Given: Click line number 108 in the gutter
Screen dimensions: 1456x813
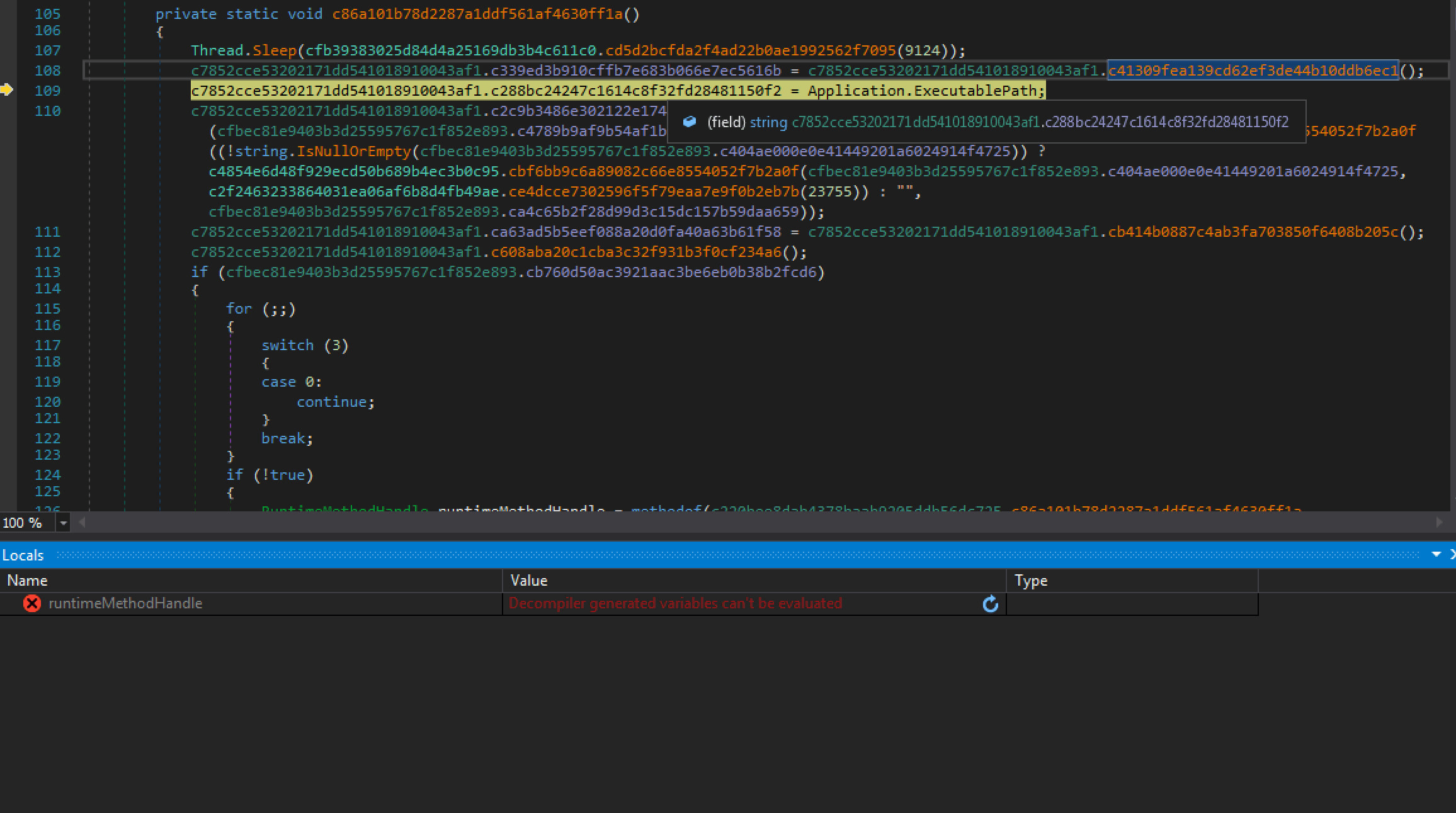Looking at the screenshot, I should 48,71.
